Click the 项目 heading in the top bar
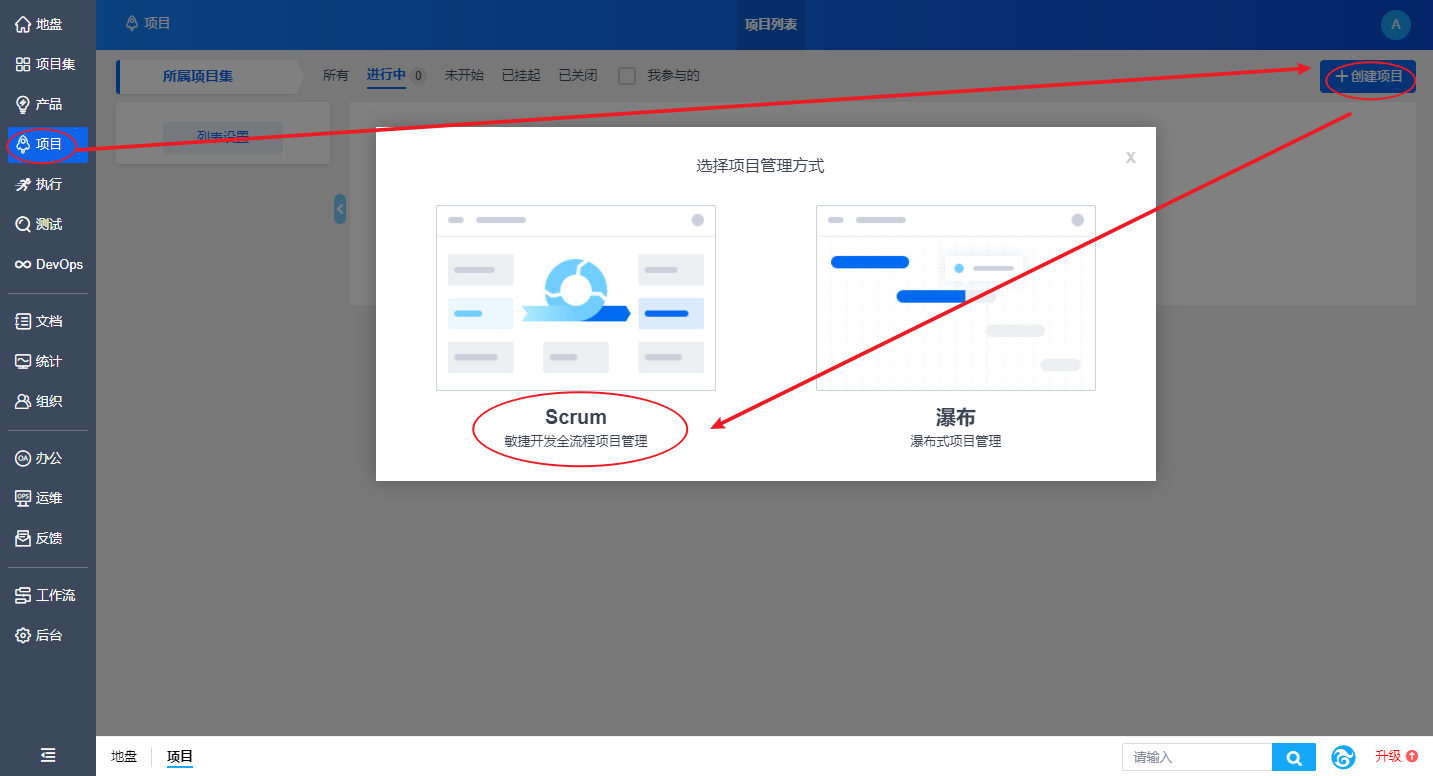This screenshot has height=776, width=1433. tap(148, 23)
